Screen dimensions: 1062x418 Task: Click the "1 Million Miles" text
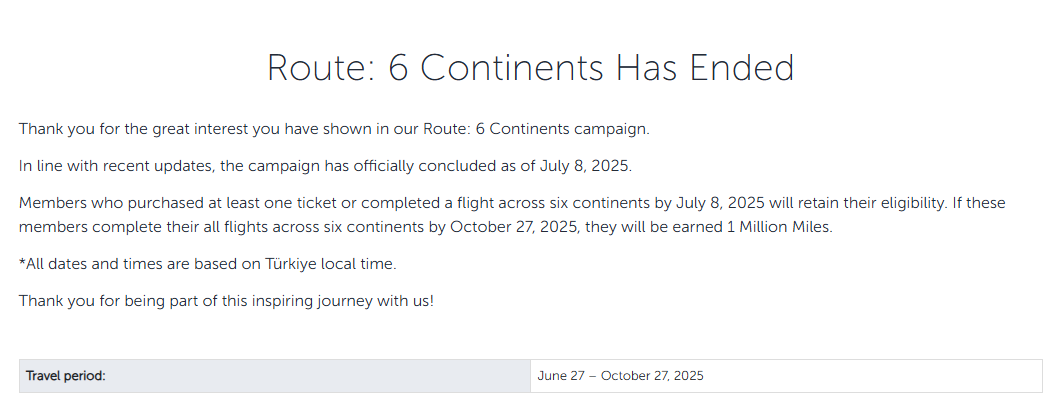[x=773, y=227]
